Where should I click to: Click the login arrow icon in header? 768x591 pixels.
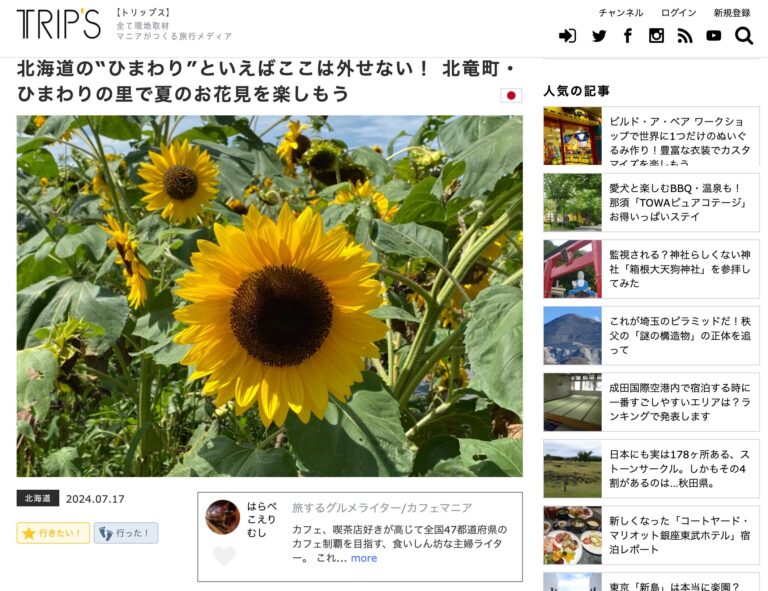[x=567, y=36]
